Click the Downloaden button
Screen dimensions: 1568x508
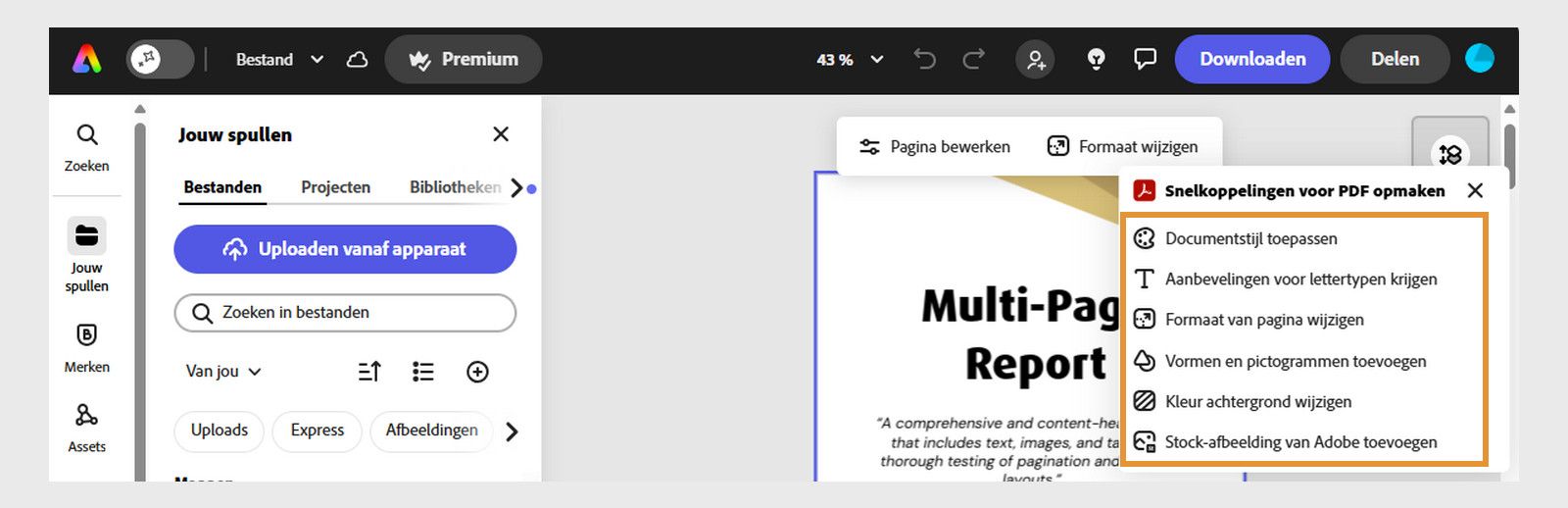pos(1252,60)
